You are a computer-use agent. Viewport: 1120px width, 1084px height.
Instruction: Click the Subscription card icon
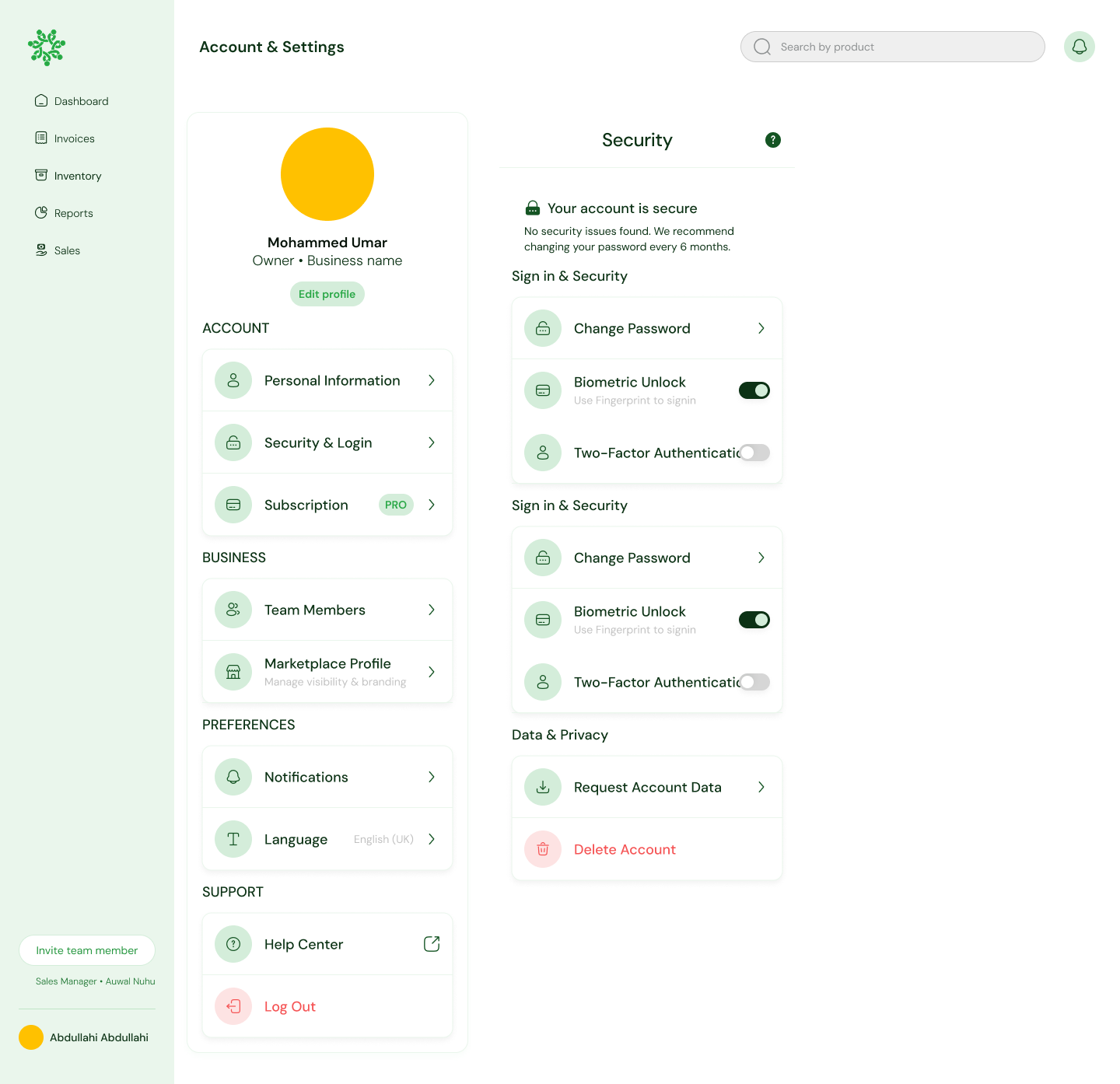[233, 505]
